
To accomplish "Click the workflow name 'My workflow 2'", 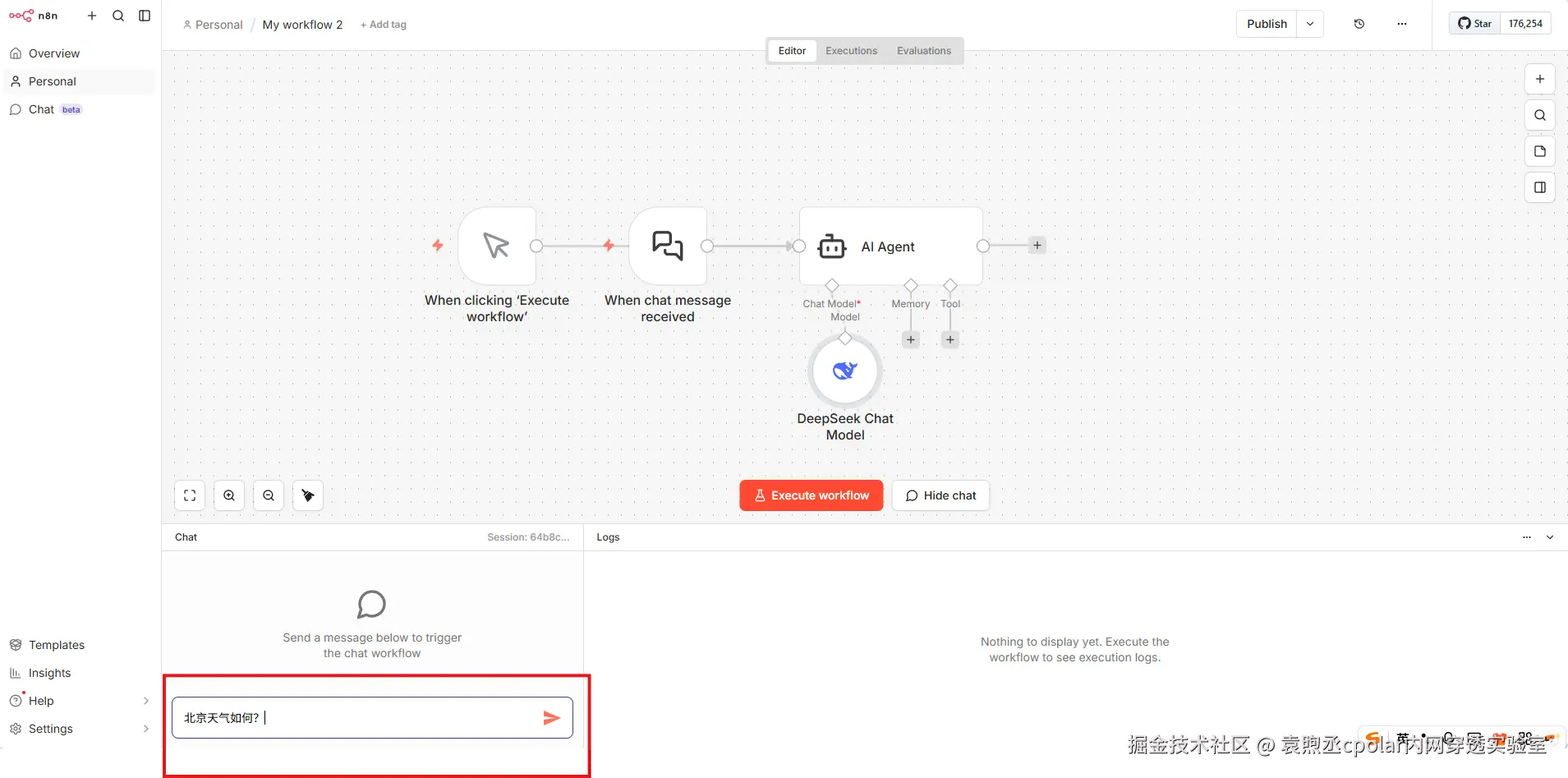I will pyautogui.click(x=302, y=25).
